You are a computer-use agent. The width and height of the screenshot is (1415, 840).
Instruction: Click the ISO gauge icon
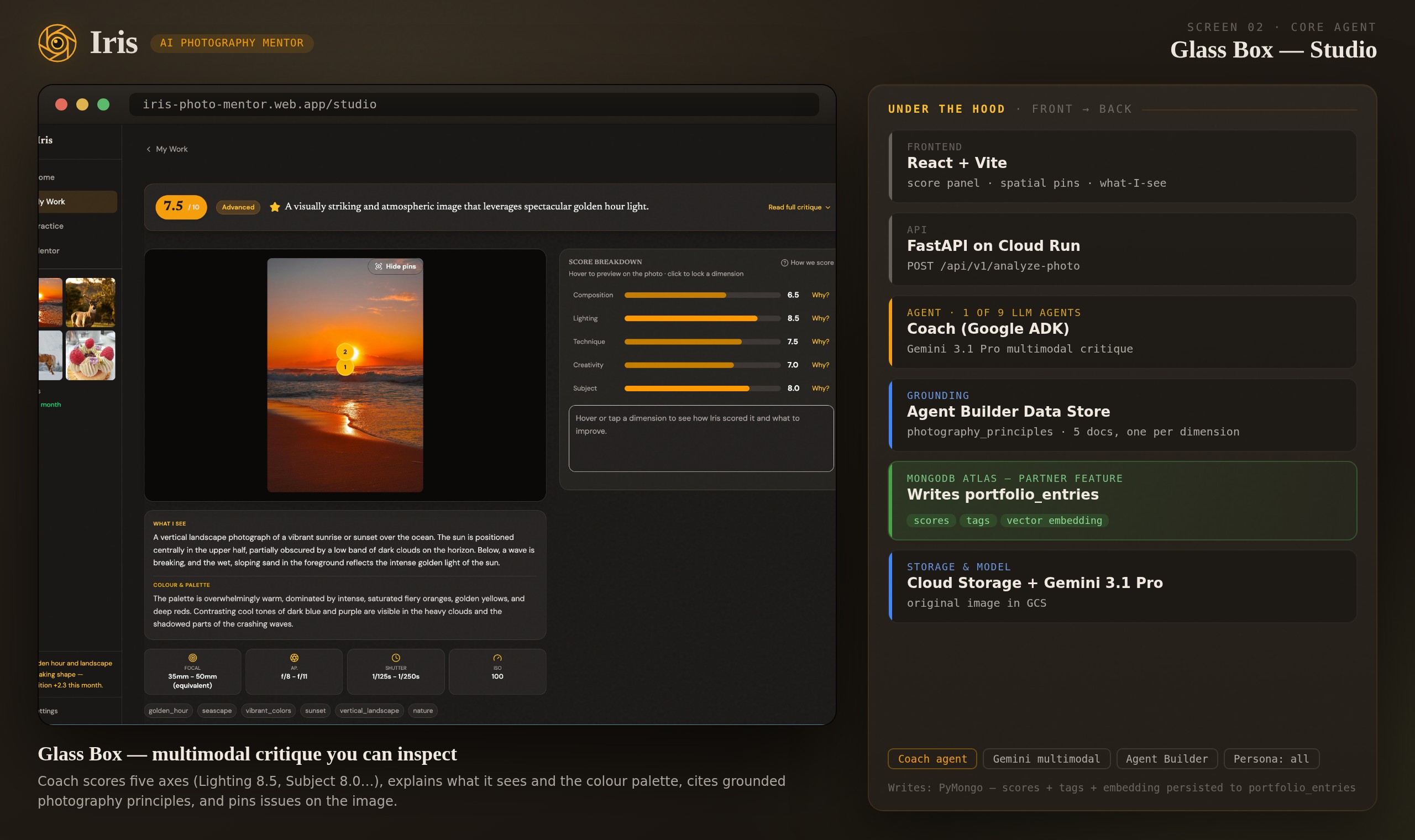(x=497, y=658)
